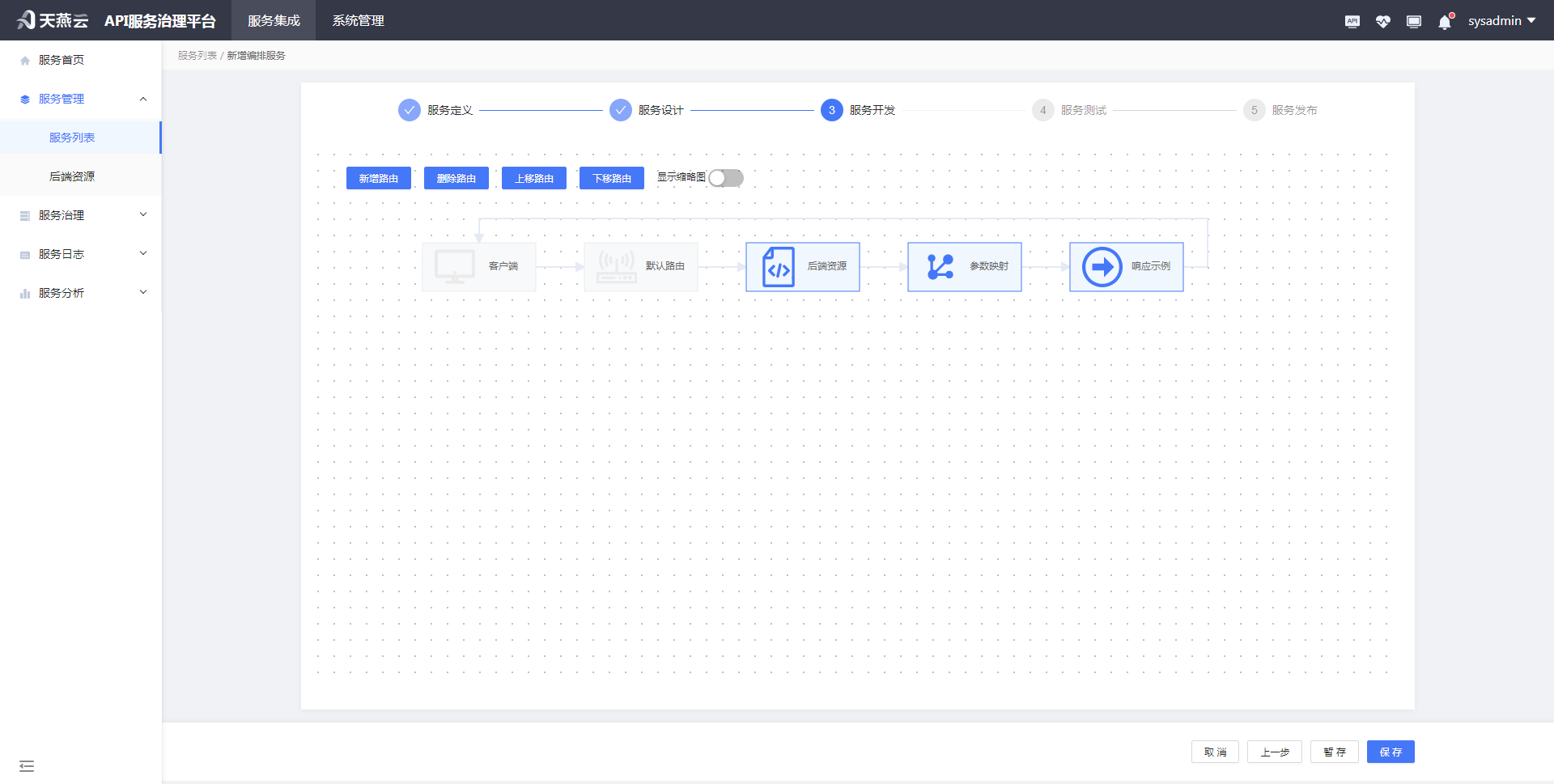Expand the 服务治理 sidebar section
The height and width of the screenshot is (784, 1554).
point(81,214)
